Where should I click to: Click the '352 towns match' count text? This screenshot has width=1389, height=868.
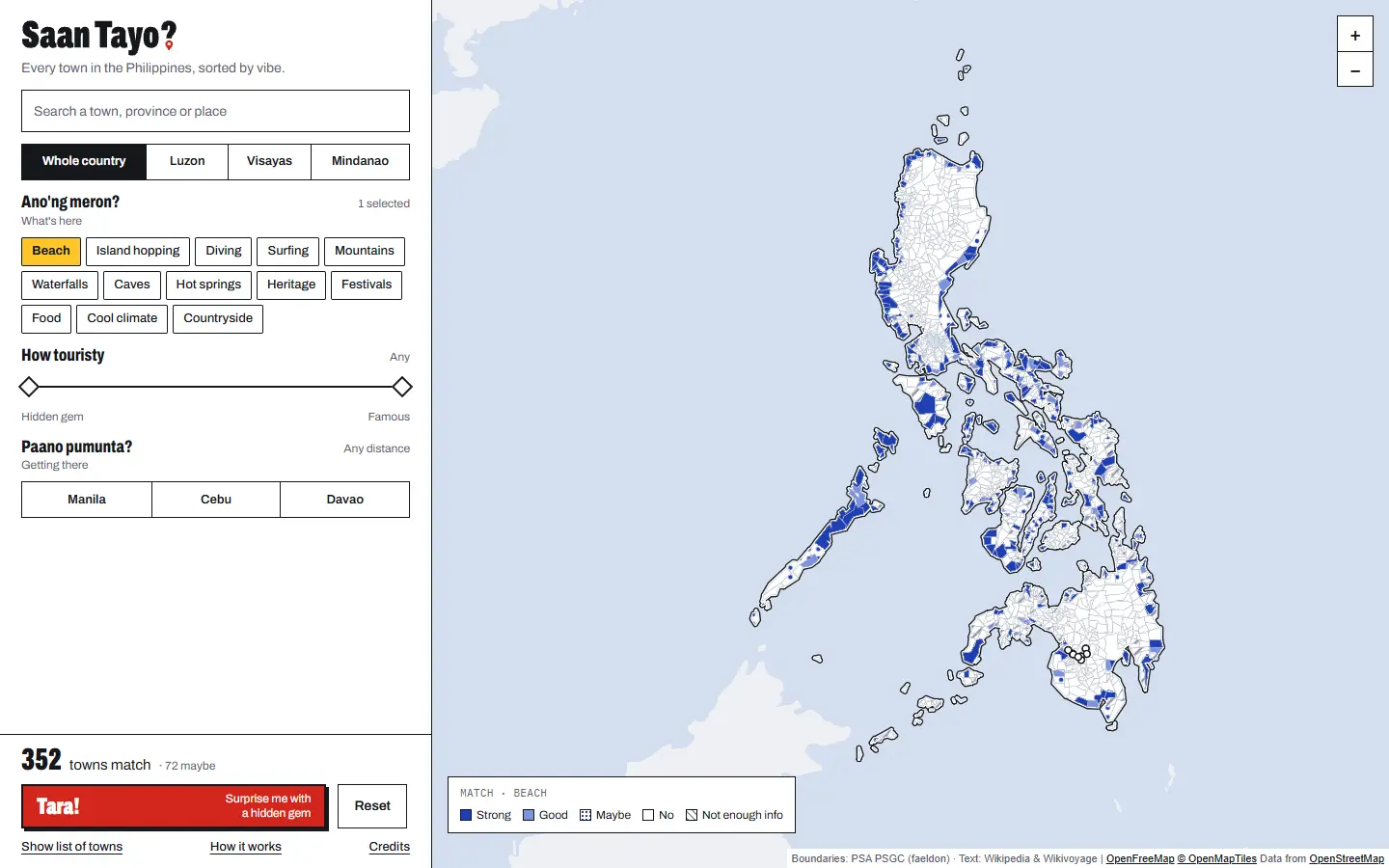(86, 761)
